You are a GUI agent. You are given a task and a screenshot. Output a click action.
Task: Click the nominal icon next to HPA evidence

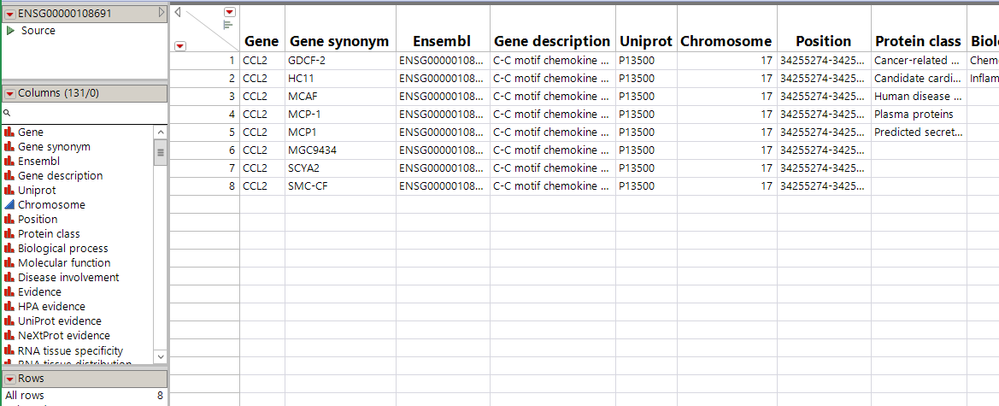point(9,307)
